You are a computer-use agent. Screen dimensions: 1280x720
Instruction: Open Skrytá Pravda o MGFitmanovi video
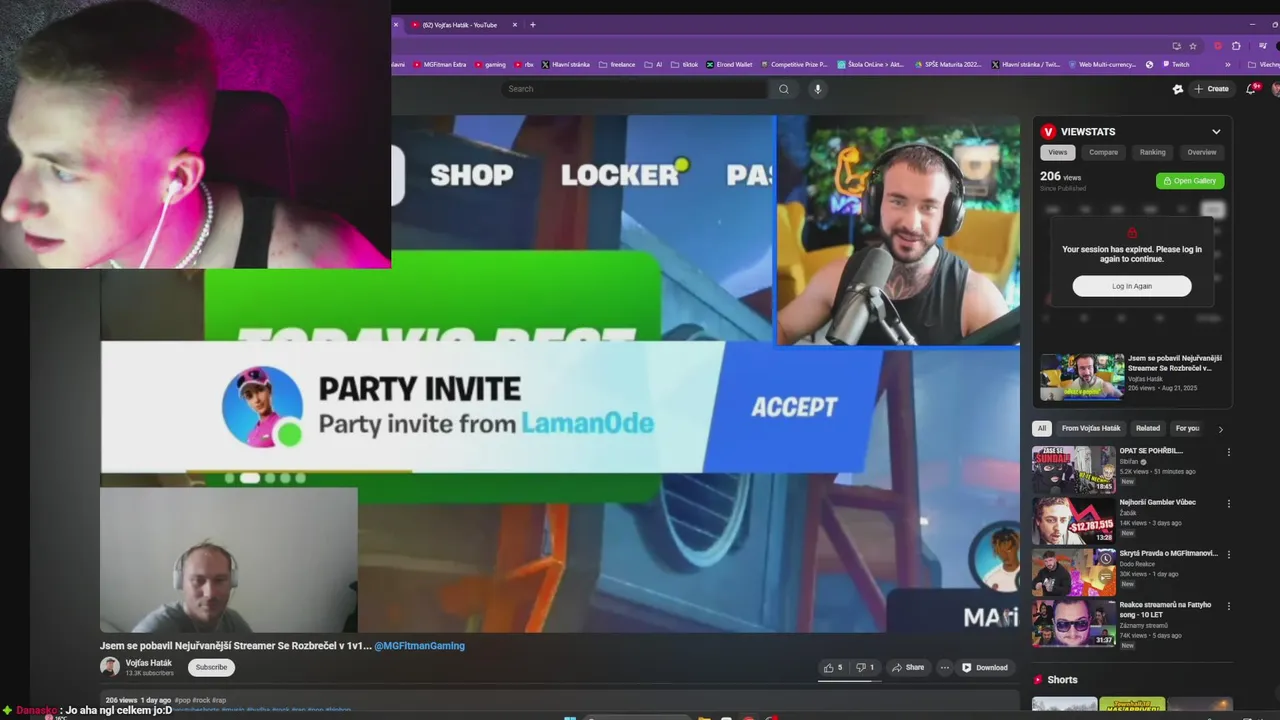coord(1074,572)
